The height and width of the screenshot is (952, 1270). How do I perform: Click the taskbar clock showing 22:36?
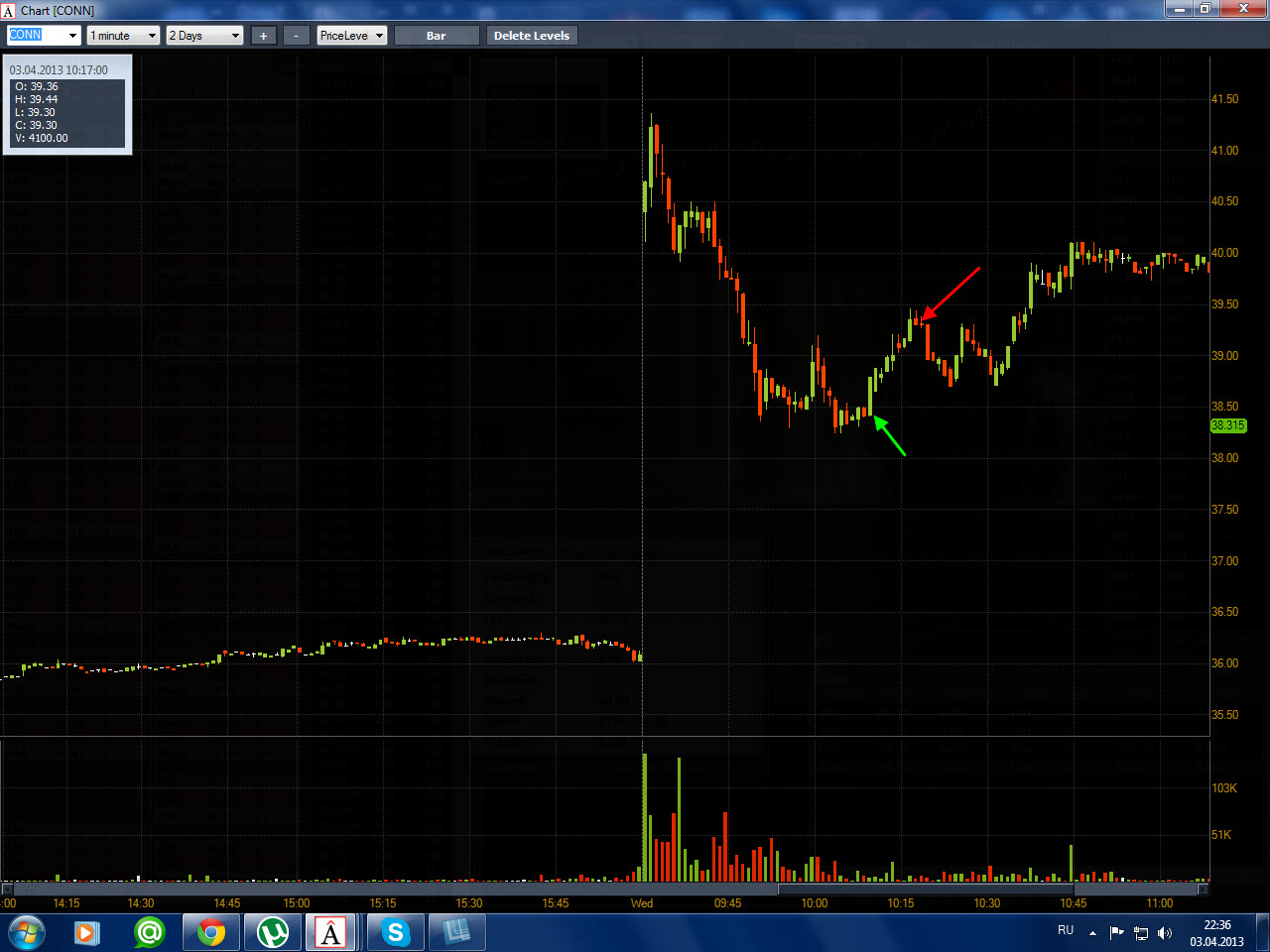tap(1217, 933)
